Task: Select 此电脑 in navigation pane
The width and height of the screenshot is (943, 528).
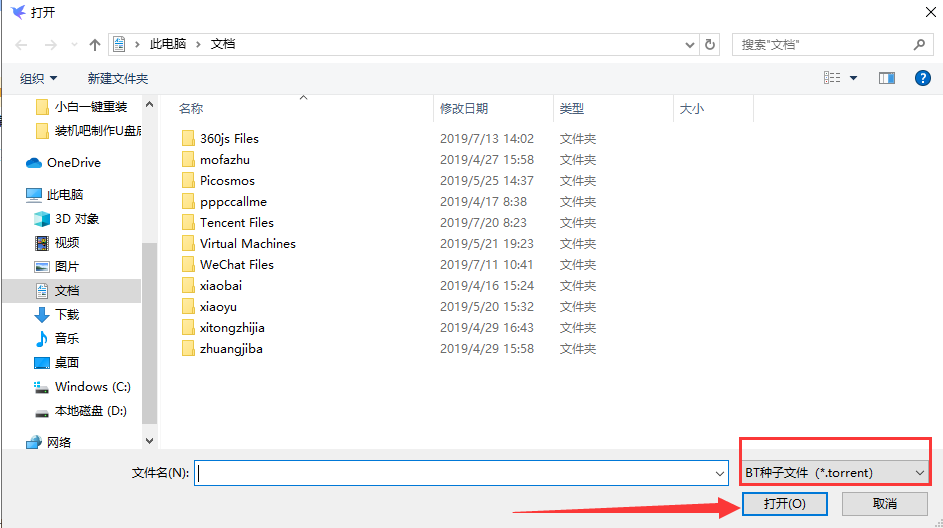Action: coord(64,195)
